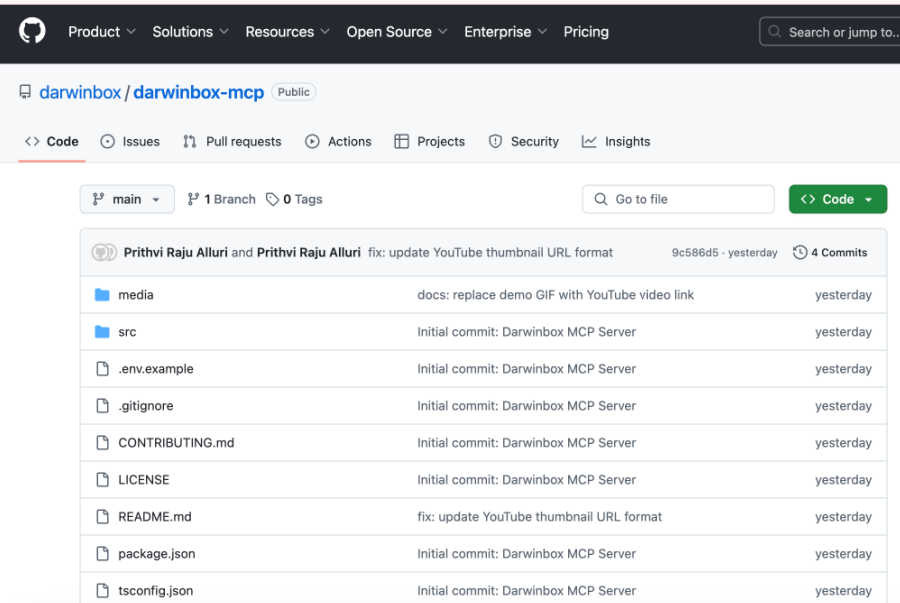This screenshot has height=603, width=900.
Task: Click the file icon for README.md
Action: point(102,516)
